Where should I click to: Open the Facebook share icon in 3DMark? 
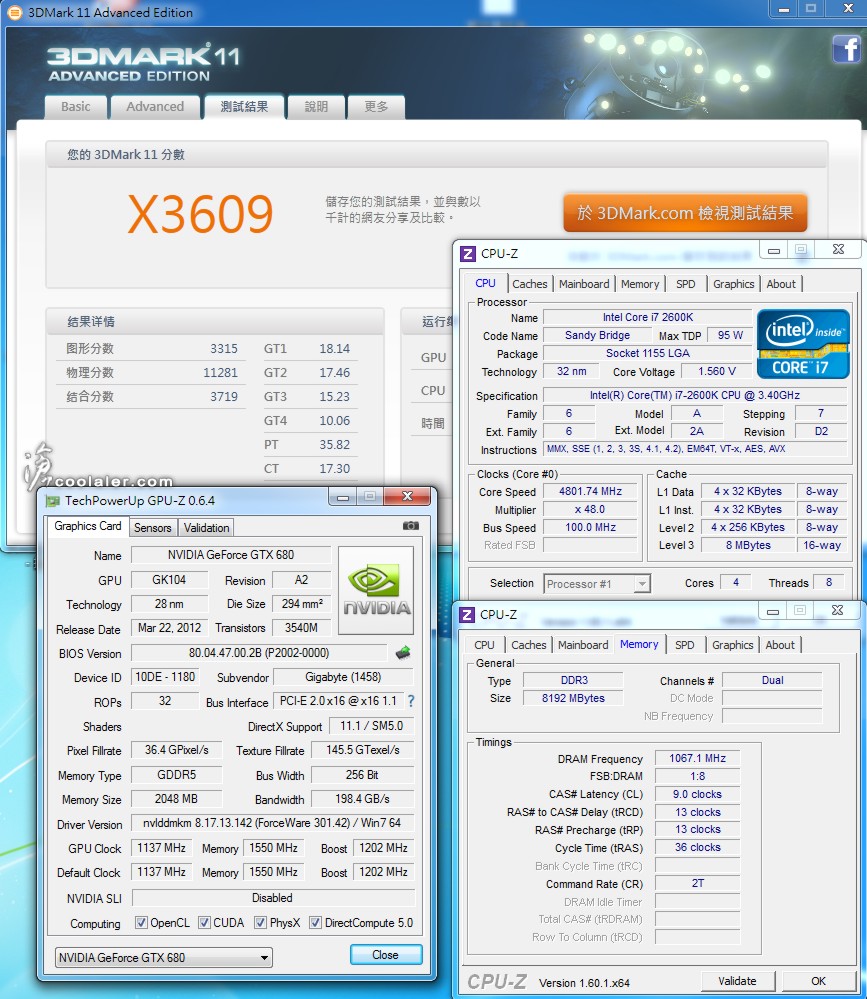point(847,48)
